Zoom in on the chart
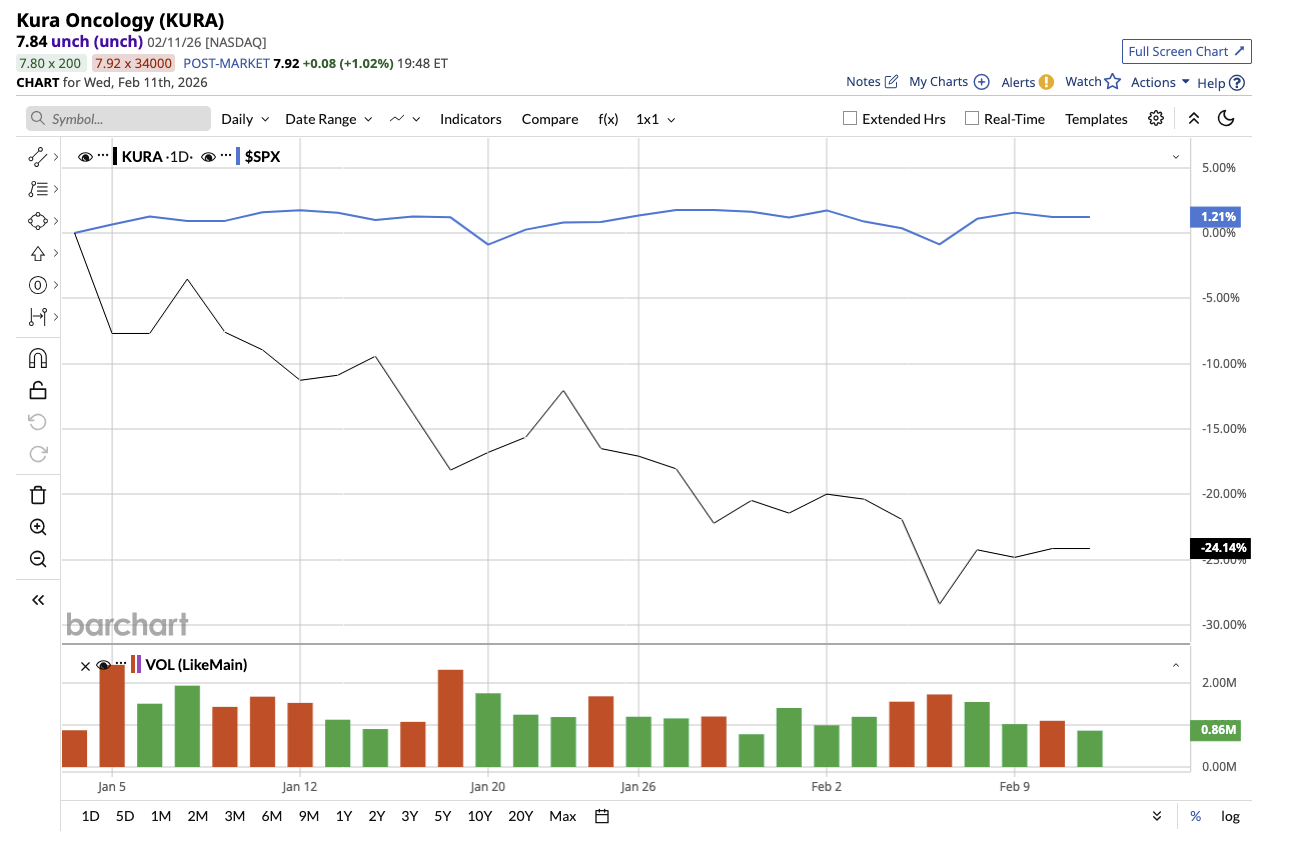 [x=38, y=527]
